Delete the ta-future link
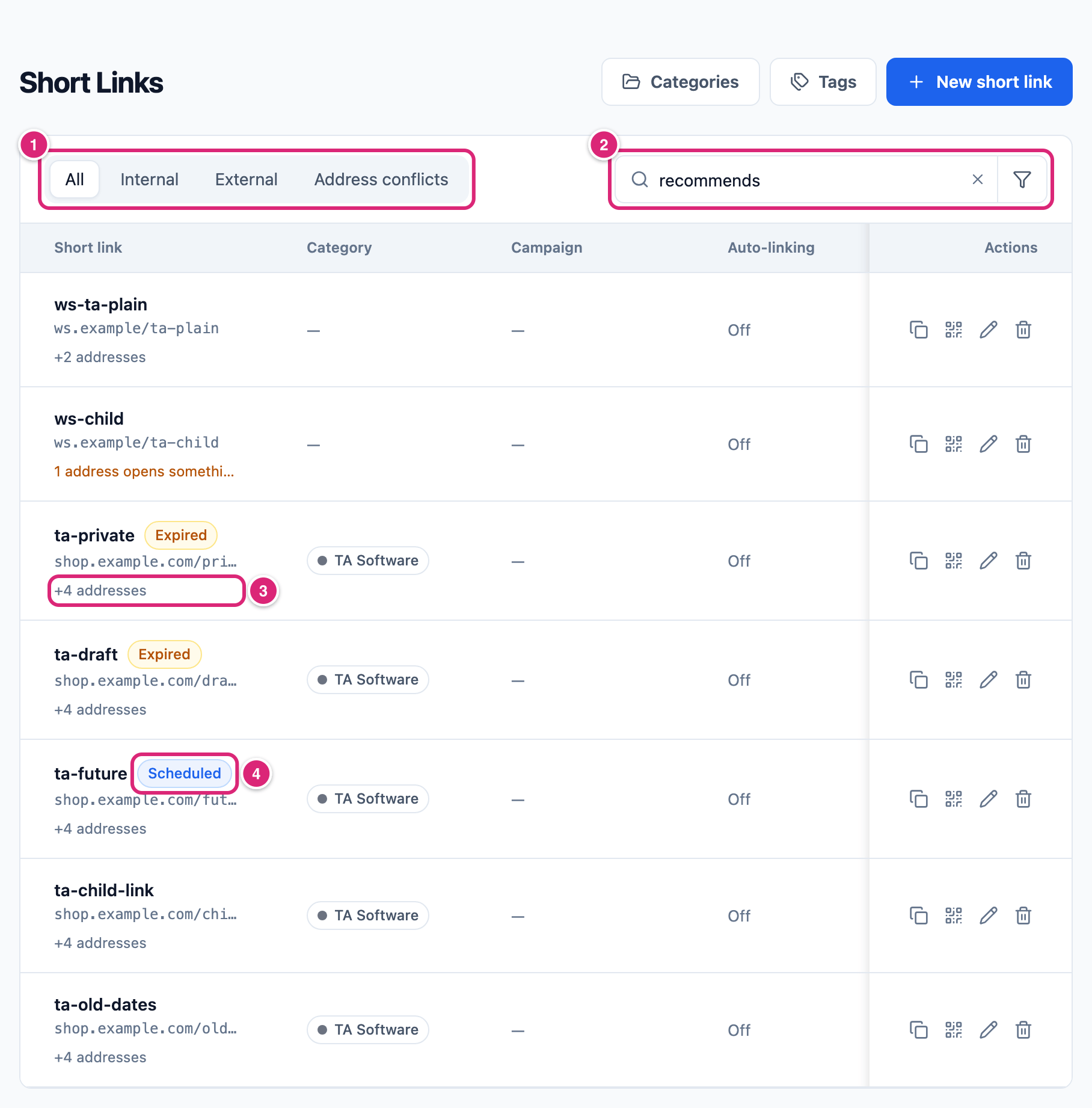 1023,799
